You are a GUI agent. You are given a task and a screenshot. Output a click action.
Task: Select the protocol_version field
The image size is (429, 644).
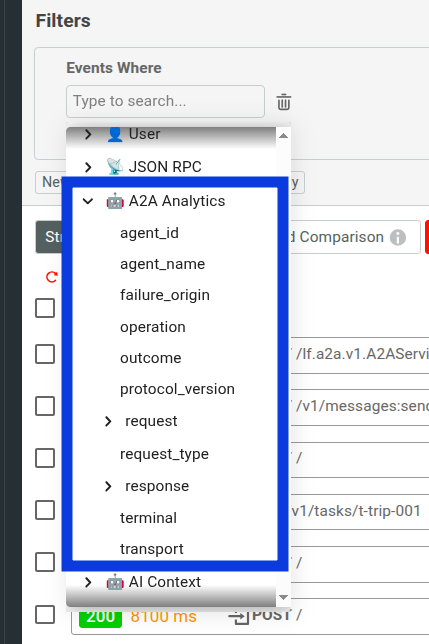pos(177,389)
